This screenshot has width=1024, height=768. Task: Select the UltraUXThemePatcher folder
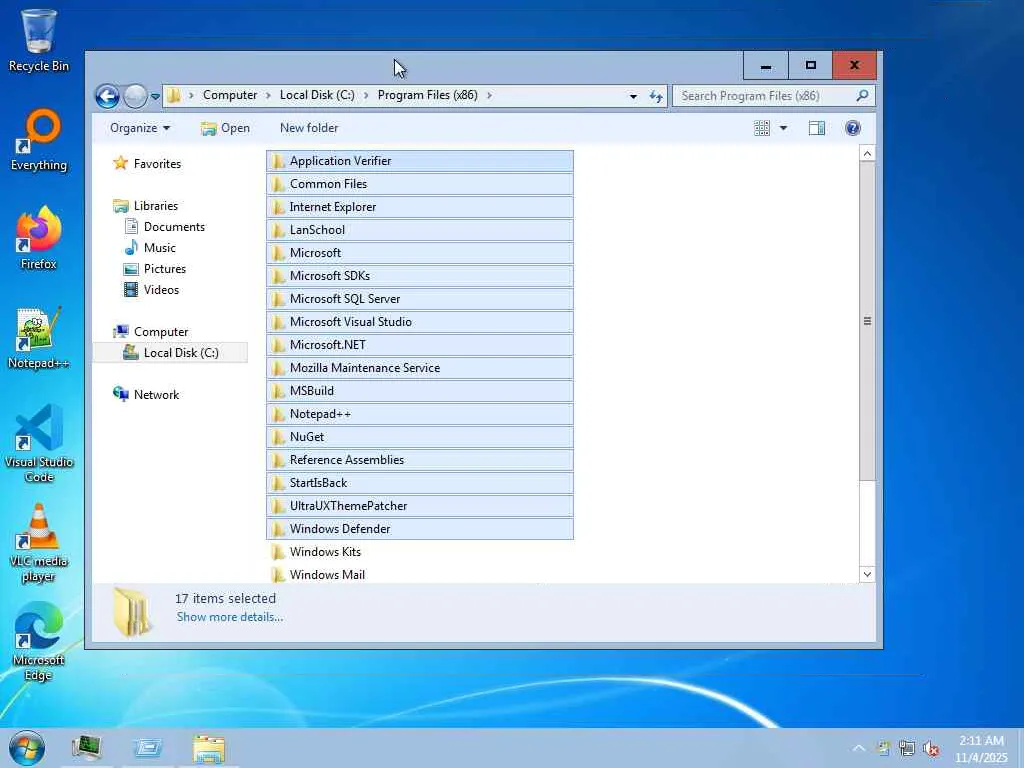(x=420, y=505)
